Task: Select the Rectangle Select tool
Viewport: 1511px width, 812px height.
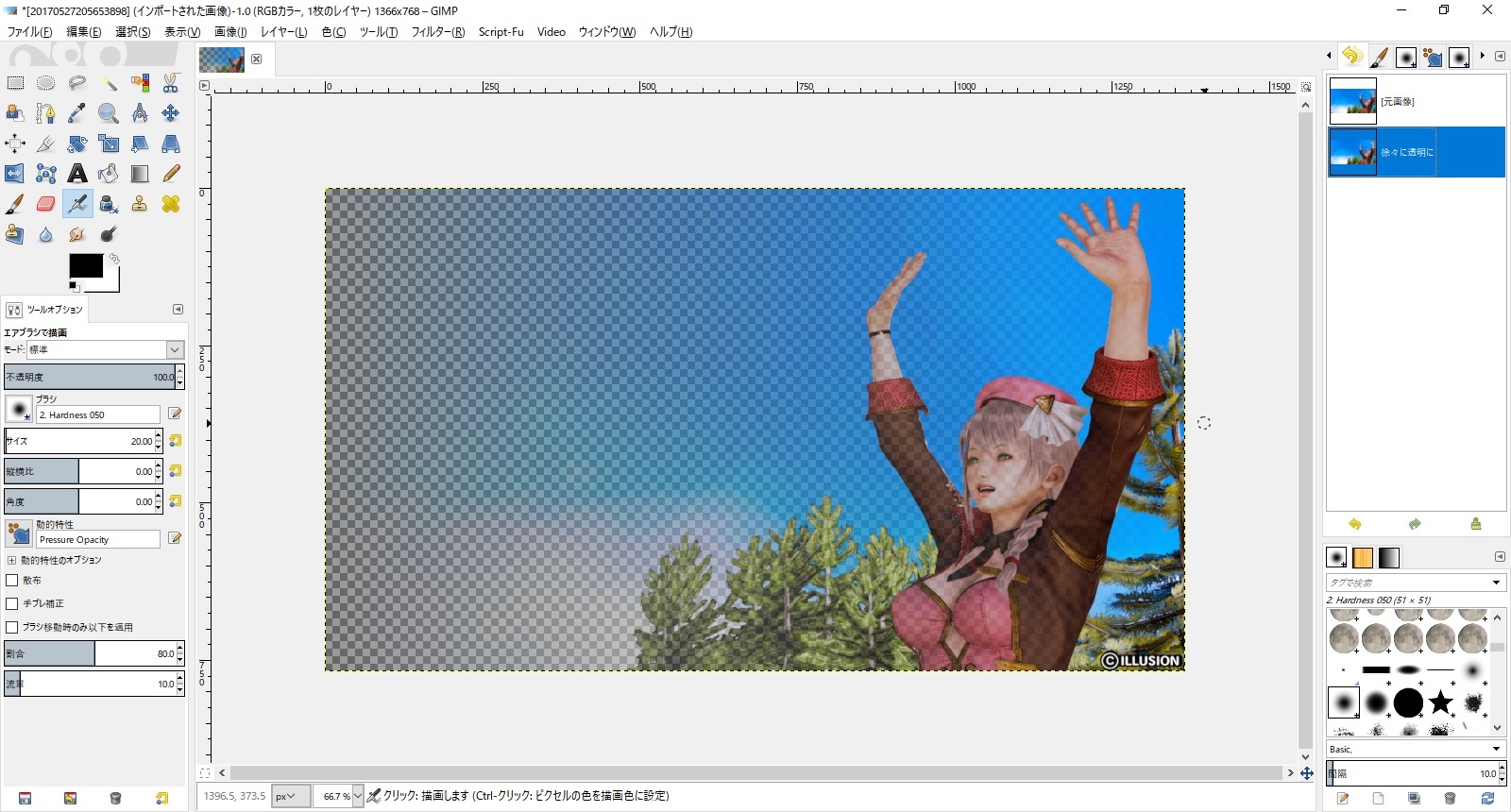Action: pyautogui.click(x=15, y=83)
